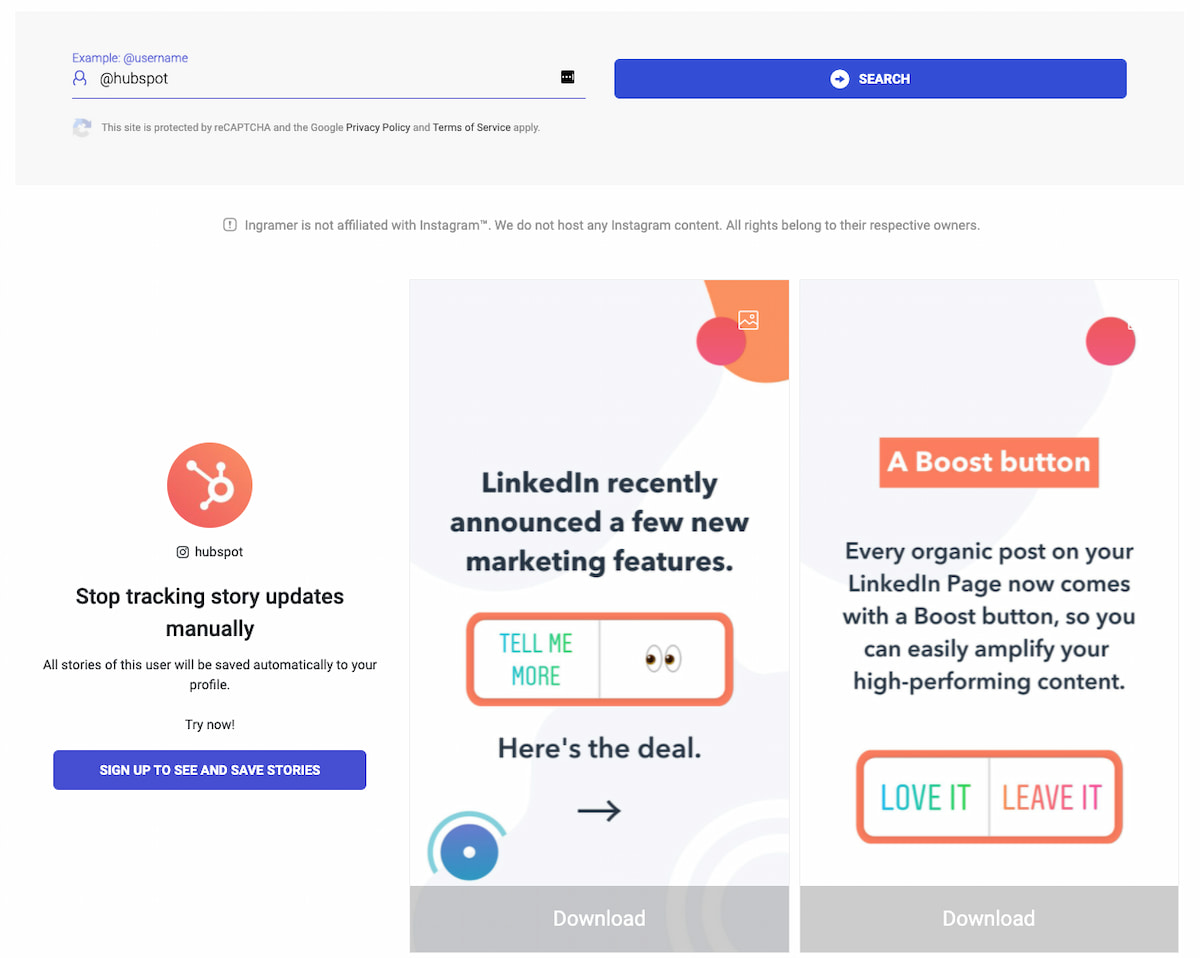Open the Google Privacy Policy link
This screenshot has height=958, width=1200.
(x=378, y=128)
